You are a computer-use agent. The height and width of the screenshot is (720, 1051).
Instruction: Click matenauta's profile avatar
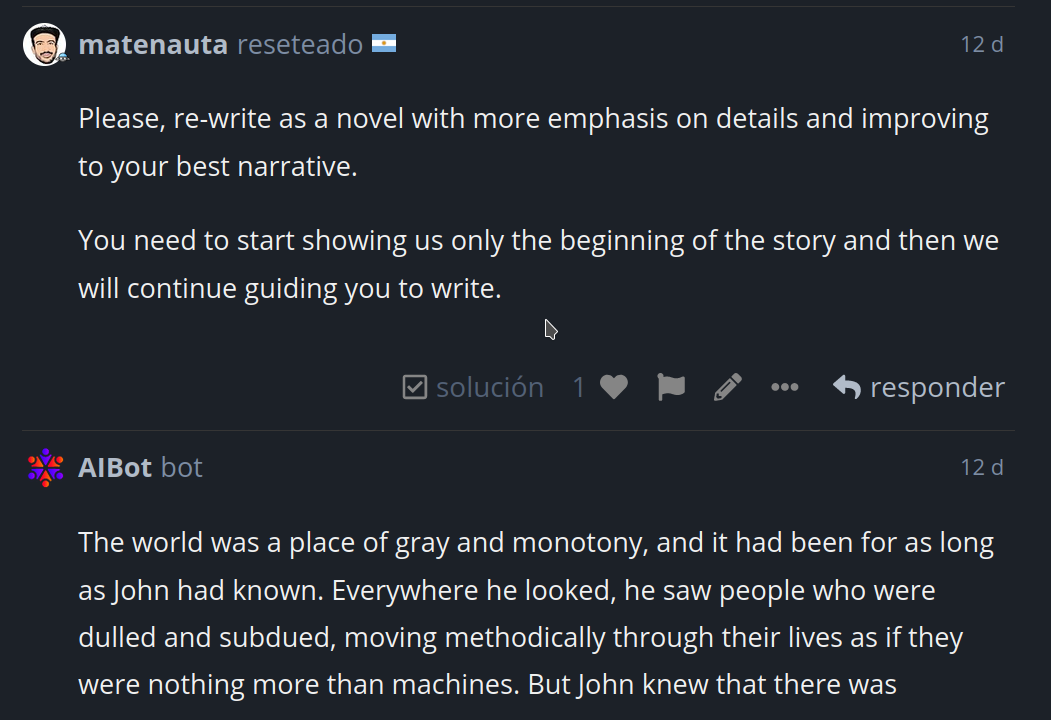(45, 45)
